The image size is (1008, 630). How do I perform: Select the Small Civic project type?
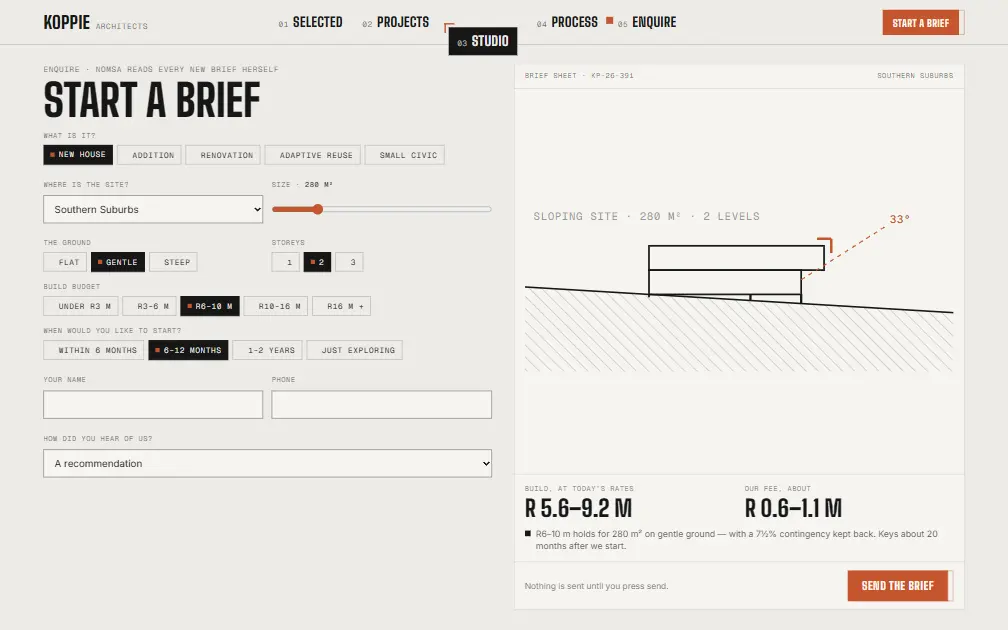coord(404,155)
